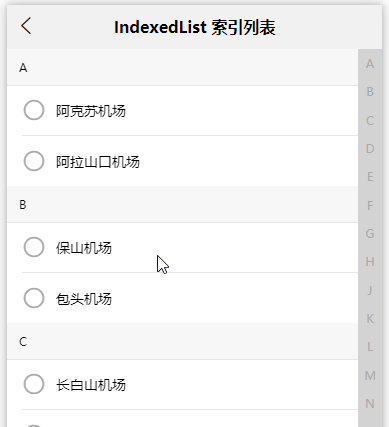Image resolution: width=389 pixels, height=427 pixels.
Task: Navigate to index letter H
Action: (x=370, y=262)
